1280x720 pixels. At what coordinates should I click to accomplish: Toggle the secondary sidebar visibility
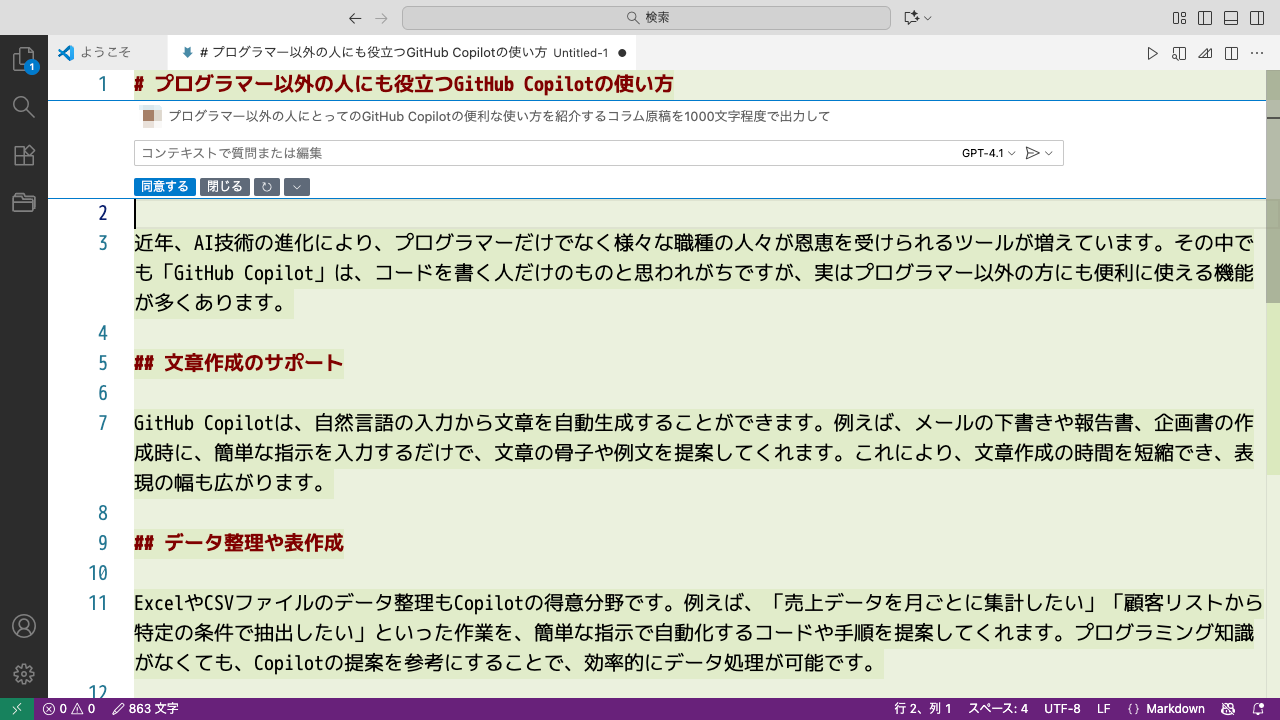click(1257, 18)
